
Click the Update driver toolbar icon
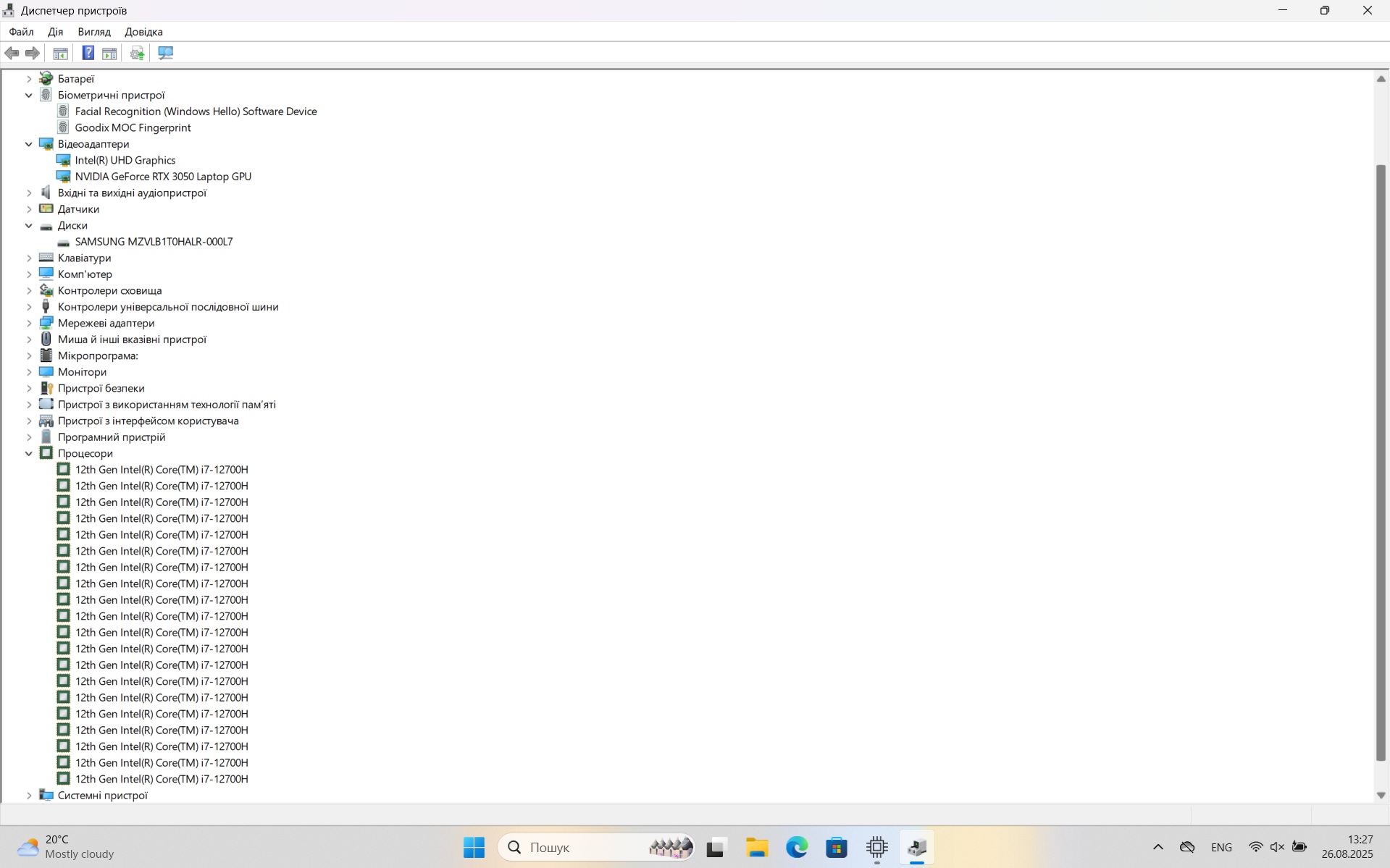tap(137, 53)
